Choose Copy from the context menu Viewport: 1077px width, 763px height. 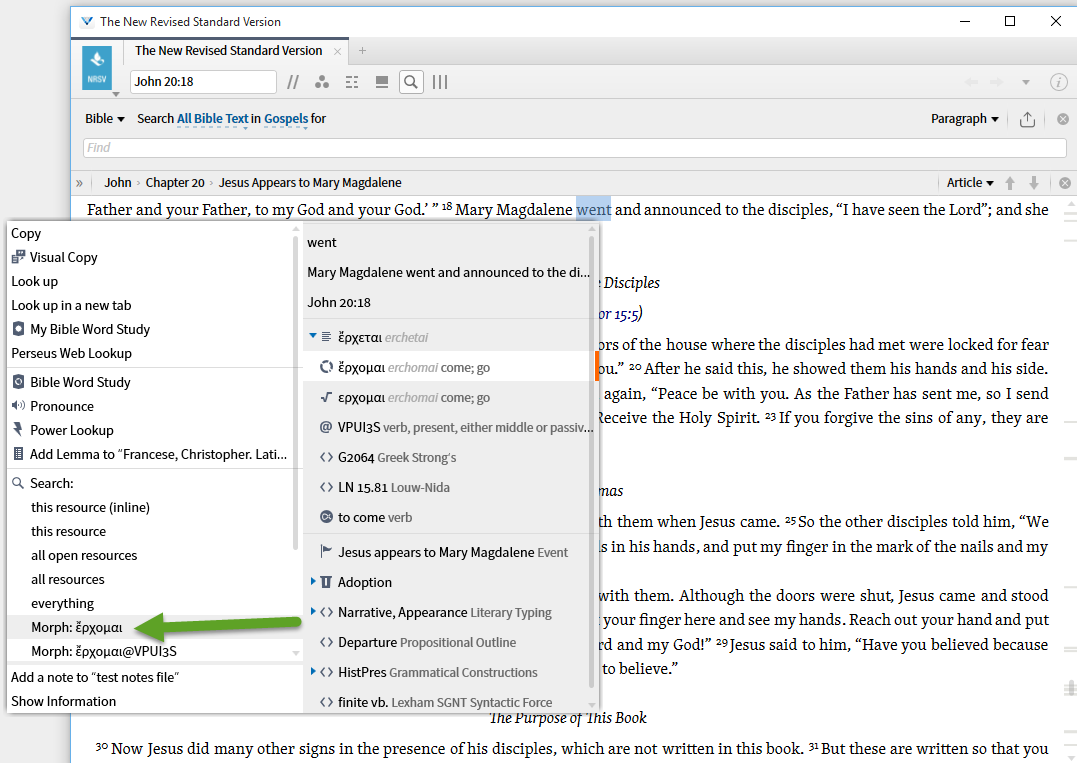click(26, 234)
